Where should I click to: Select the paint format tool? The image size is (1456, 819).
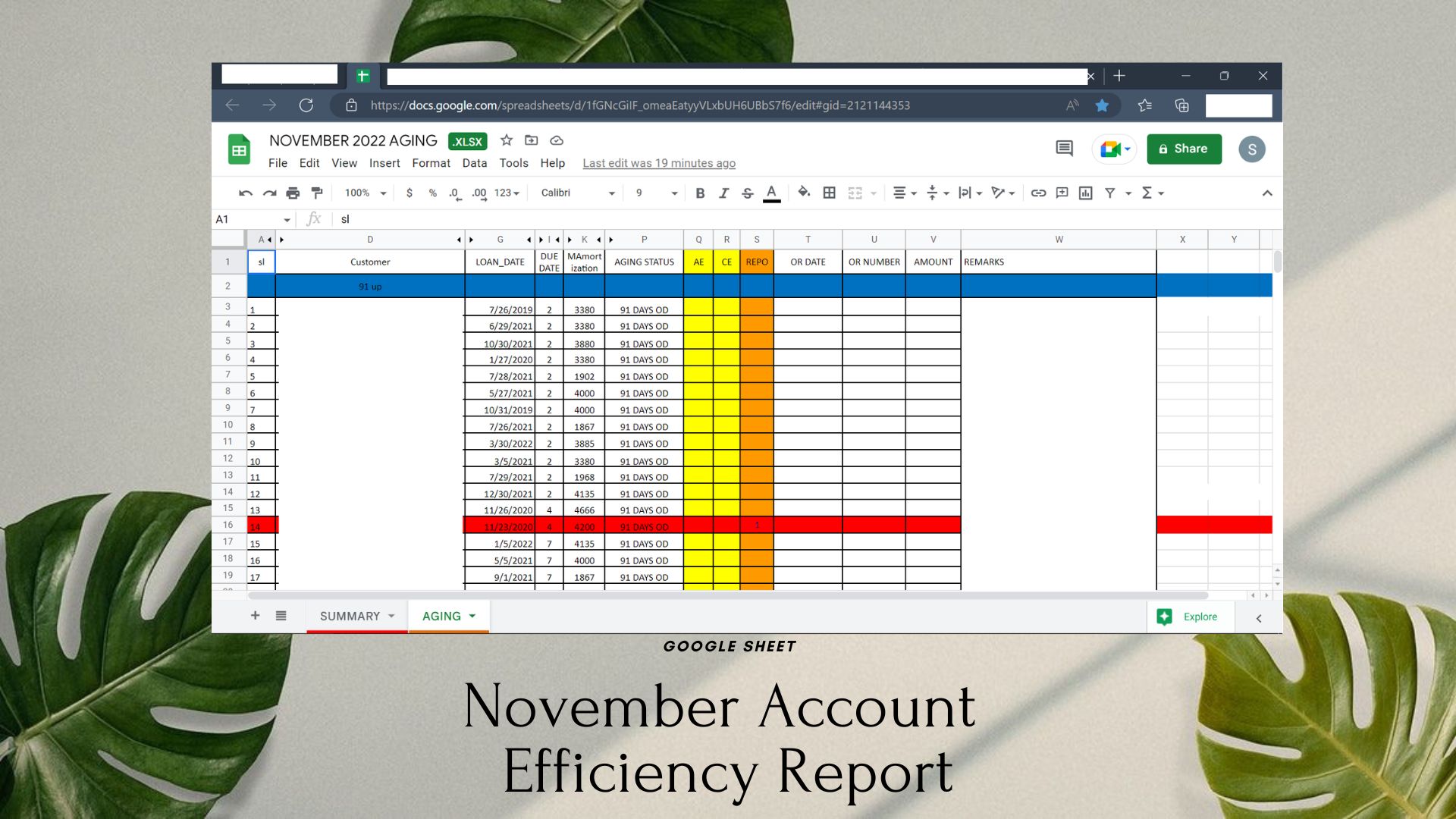[317, 193]
